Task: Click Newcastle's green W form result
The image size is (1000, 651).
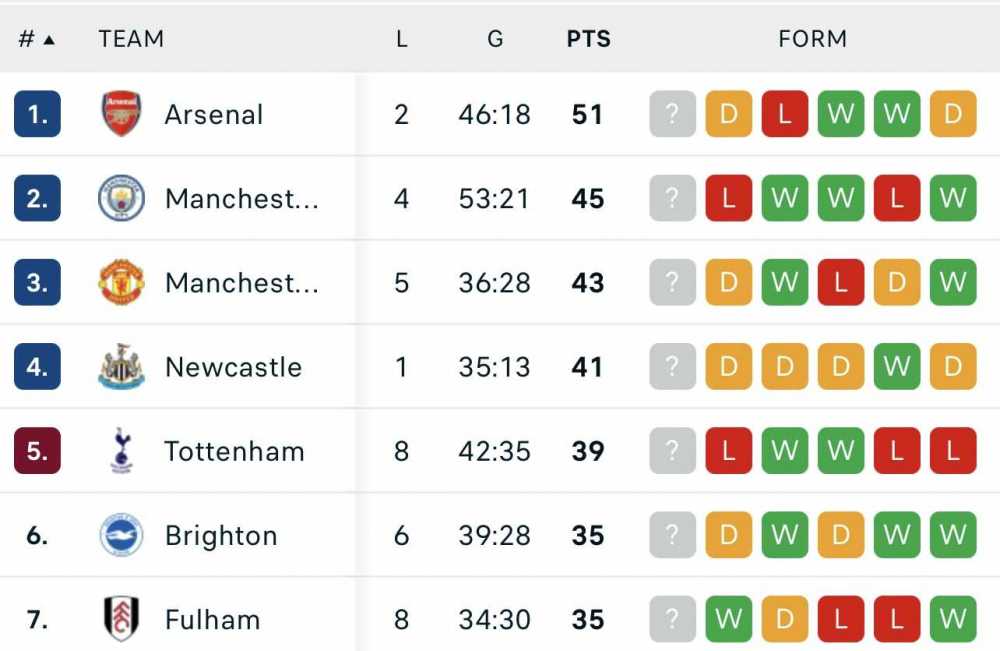Action: pyautogui.click(x=897, y=367)
